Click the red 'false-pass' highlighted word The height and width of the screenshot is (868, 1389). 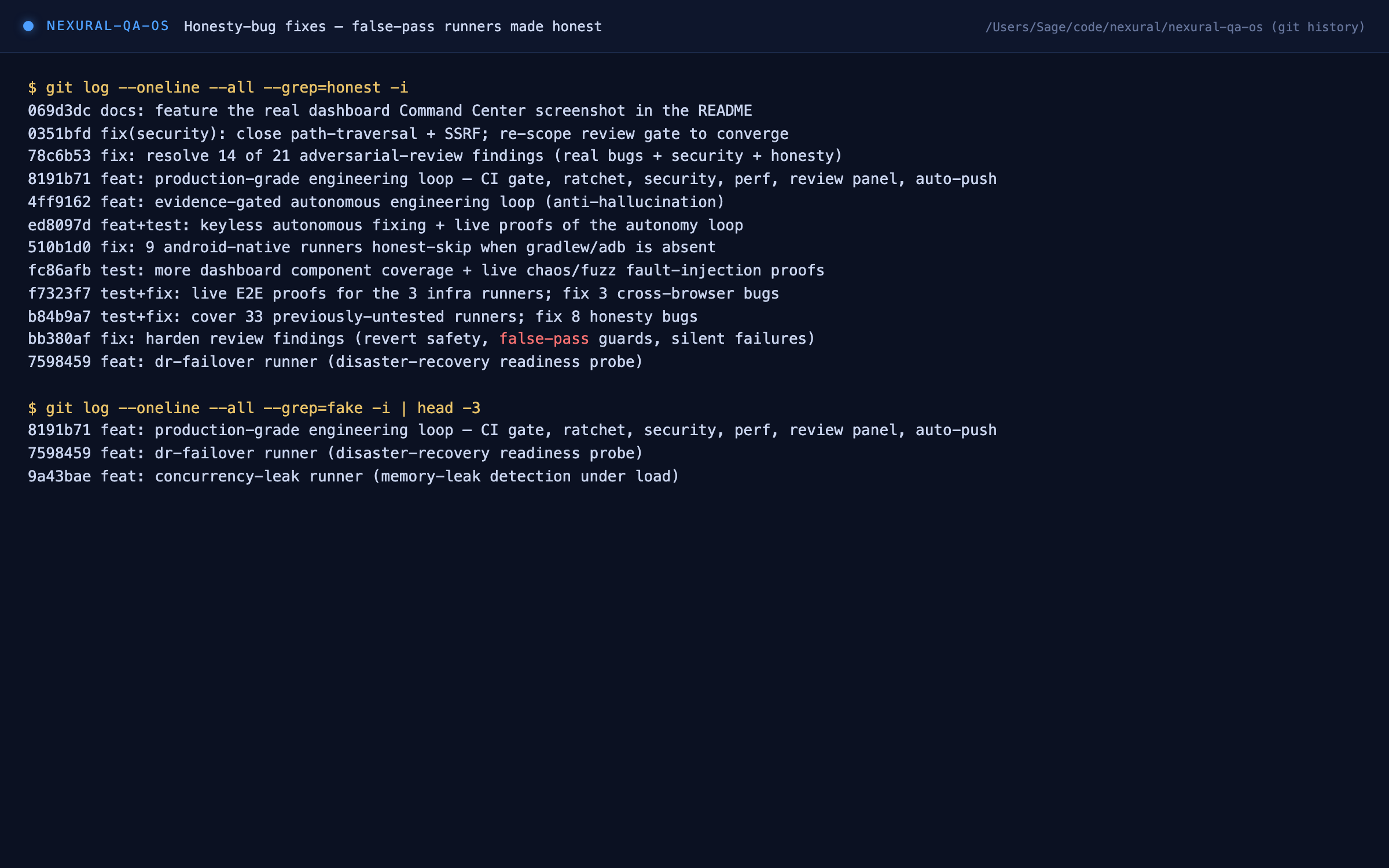pyautogui.click(x=544, y=339)
